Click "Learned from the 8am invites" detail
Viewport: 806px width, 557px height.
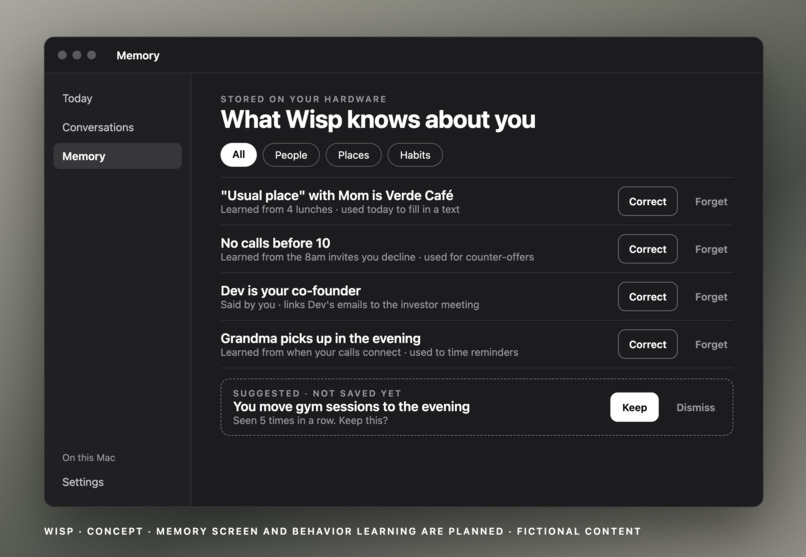pos(377,257)
